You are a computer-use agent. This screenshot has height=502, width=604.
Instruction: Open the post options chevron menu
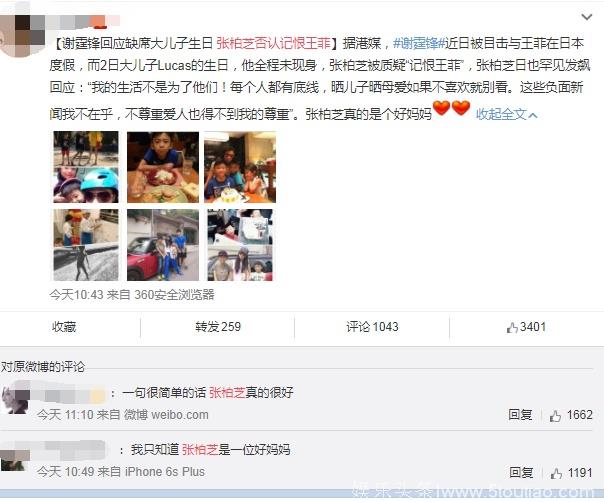pos(586,17)
